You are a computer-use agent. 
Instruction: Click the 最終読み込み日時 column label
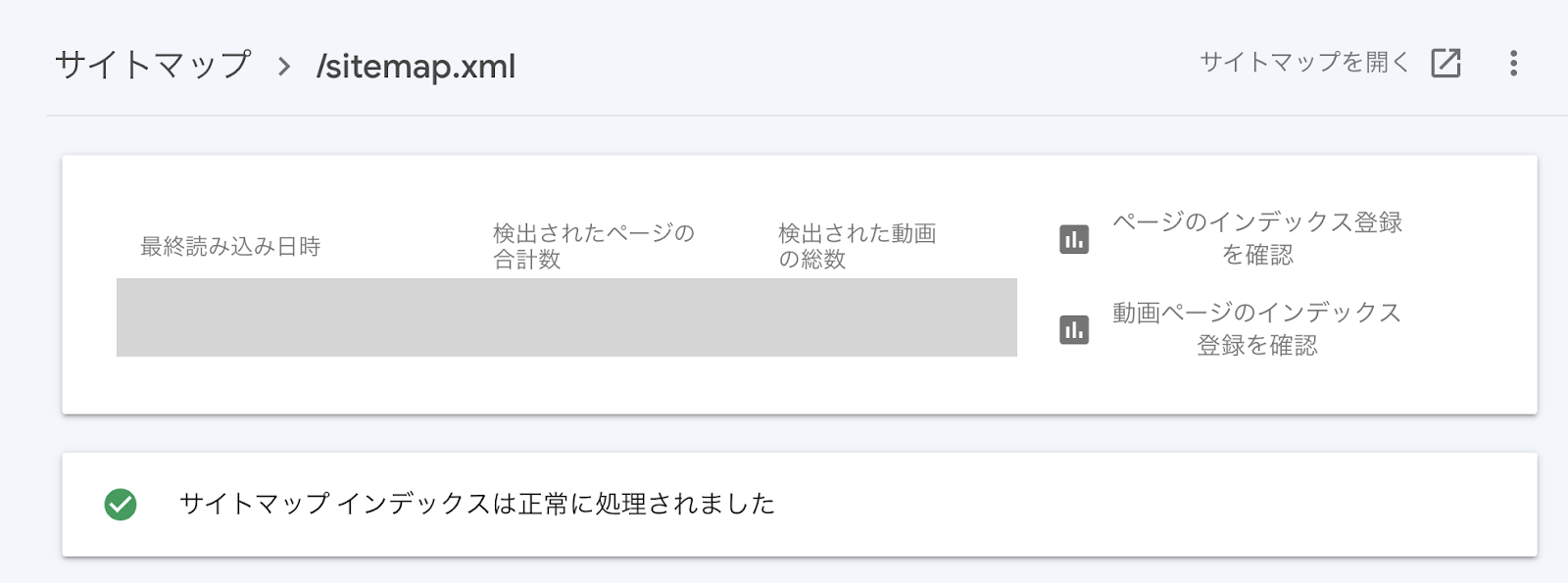click(230, 246)
